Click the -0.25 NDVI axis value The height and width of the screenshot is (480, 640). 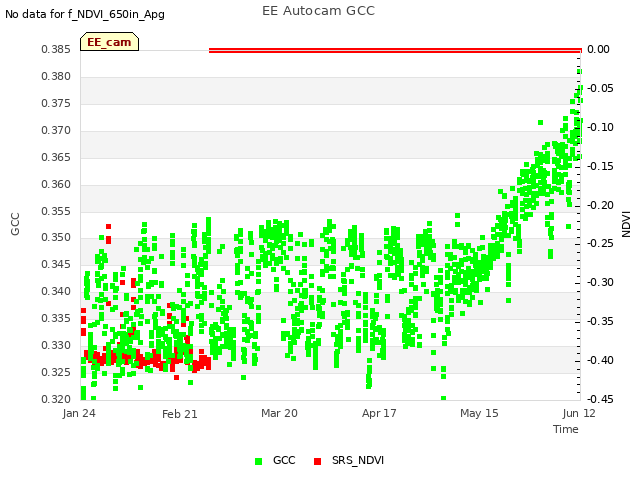(600, 243)
